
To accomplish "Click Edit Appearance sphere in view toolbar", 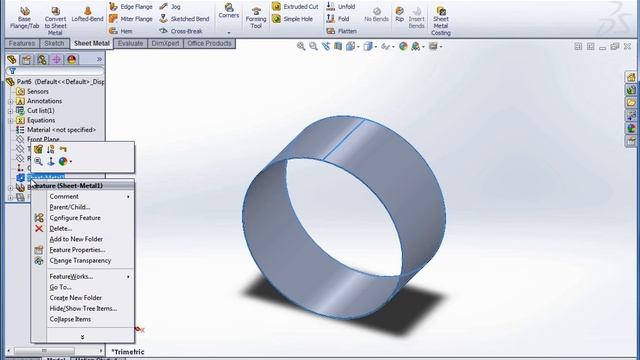I will tap(403, 47).
